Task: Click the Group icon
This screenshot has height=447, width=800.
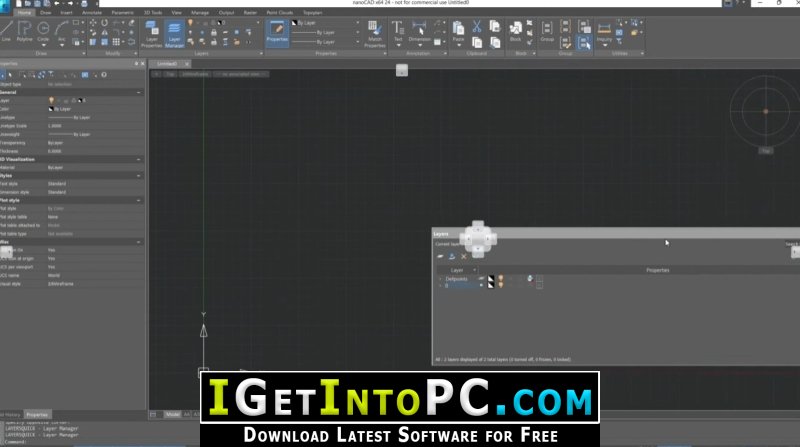Action: tap(547, 31)
